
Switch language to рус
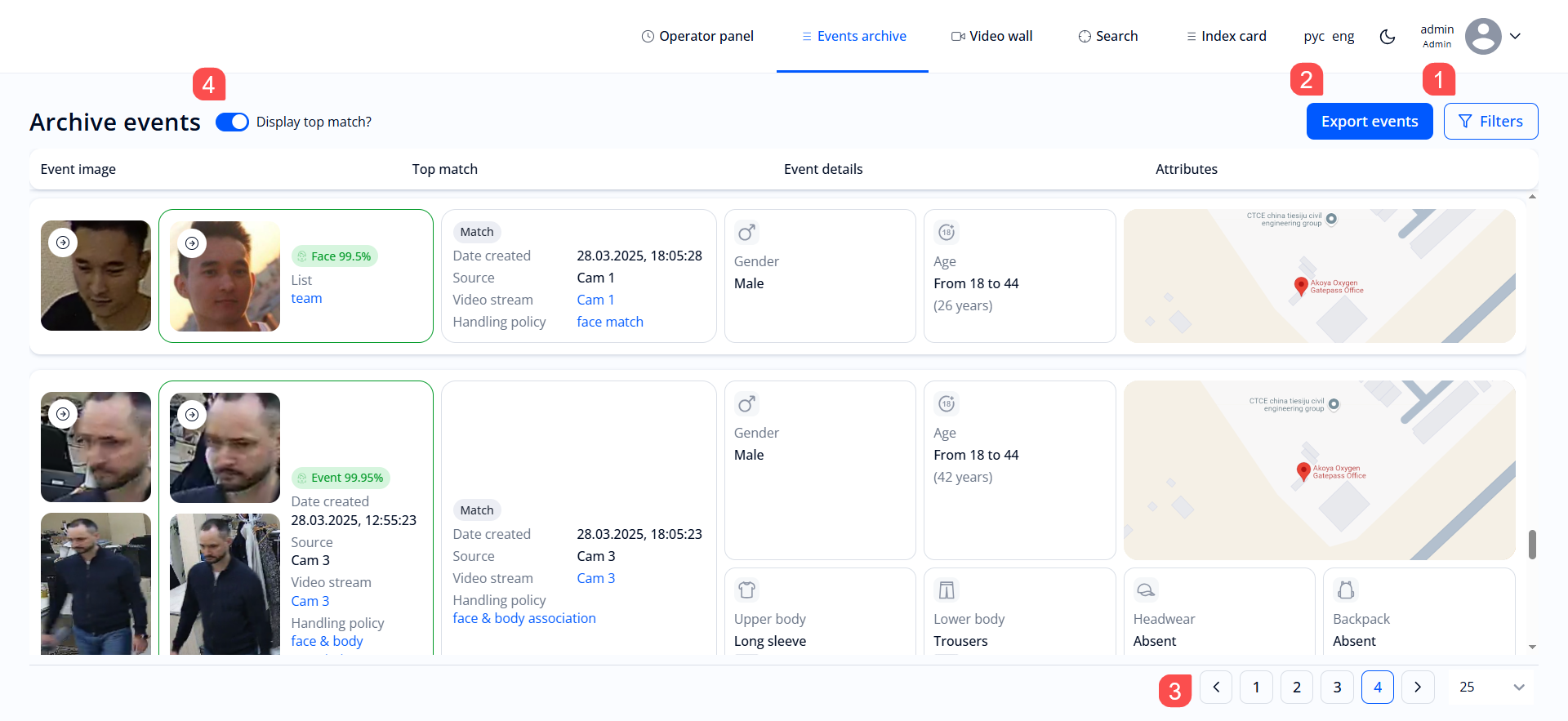[1314, 36]
